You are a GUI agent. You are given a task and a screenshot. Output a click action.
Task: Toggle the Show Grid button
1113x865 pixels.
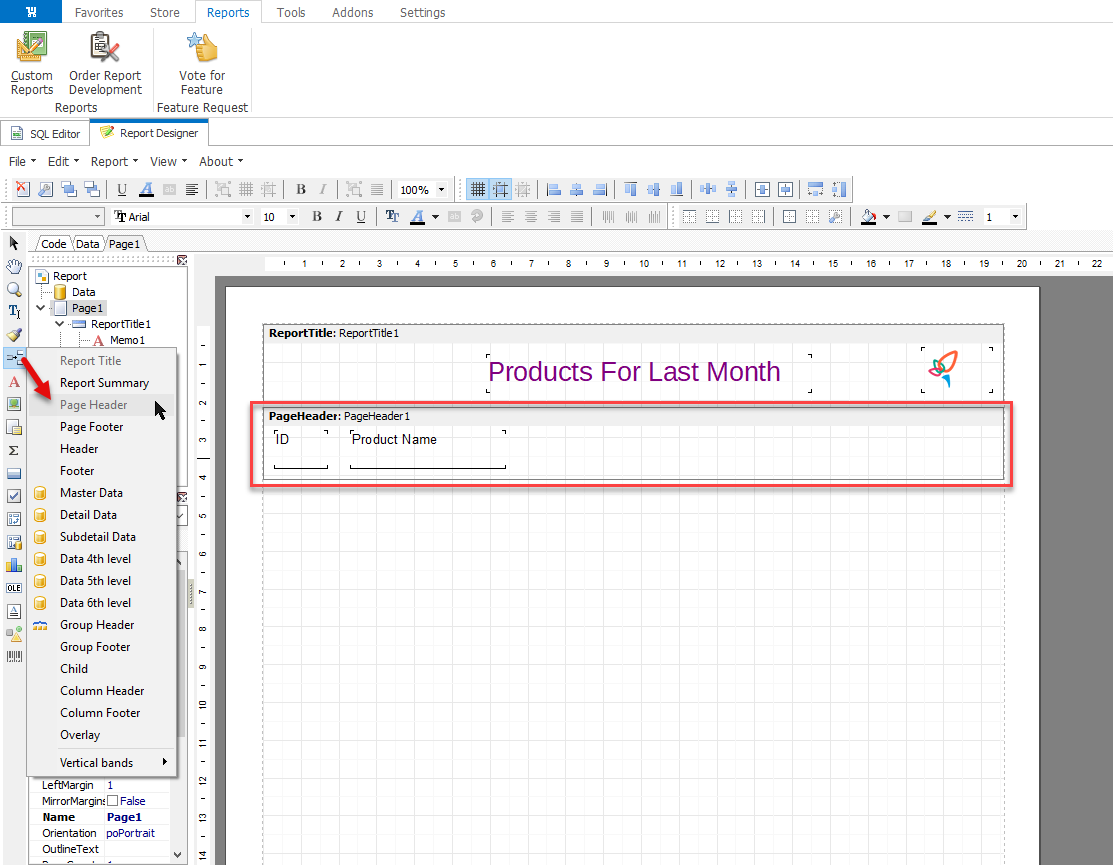(478, 189)
